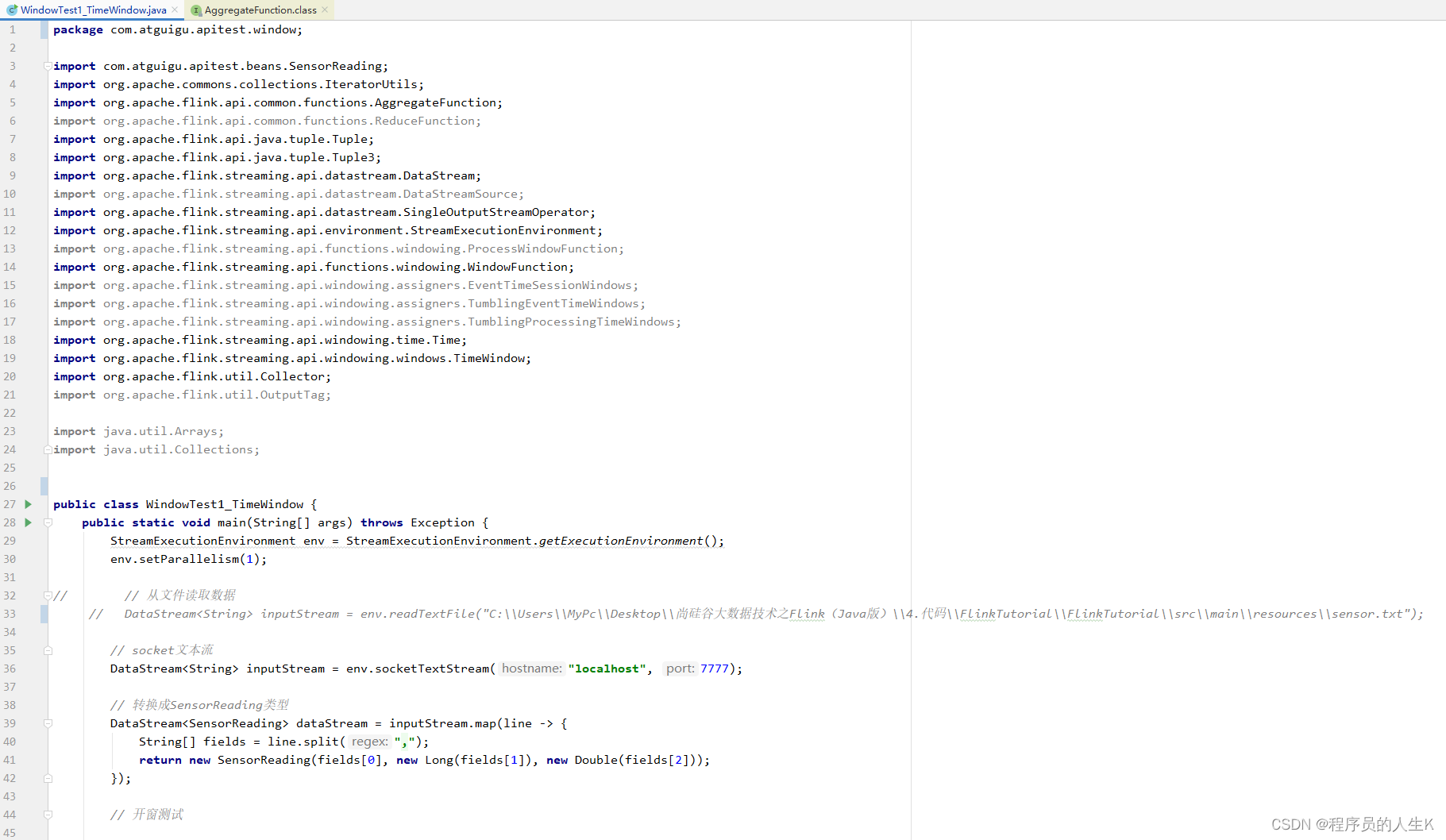Click the IteratorUtils import line

pos(238,84)
